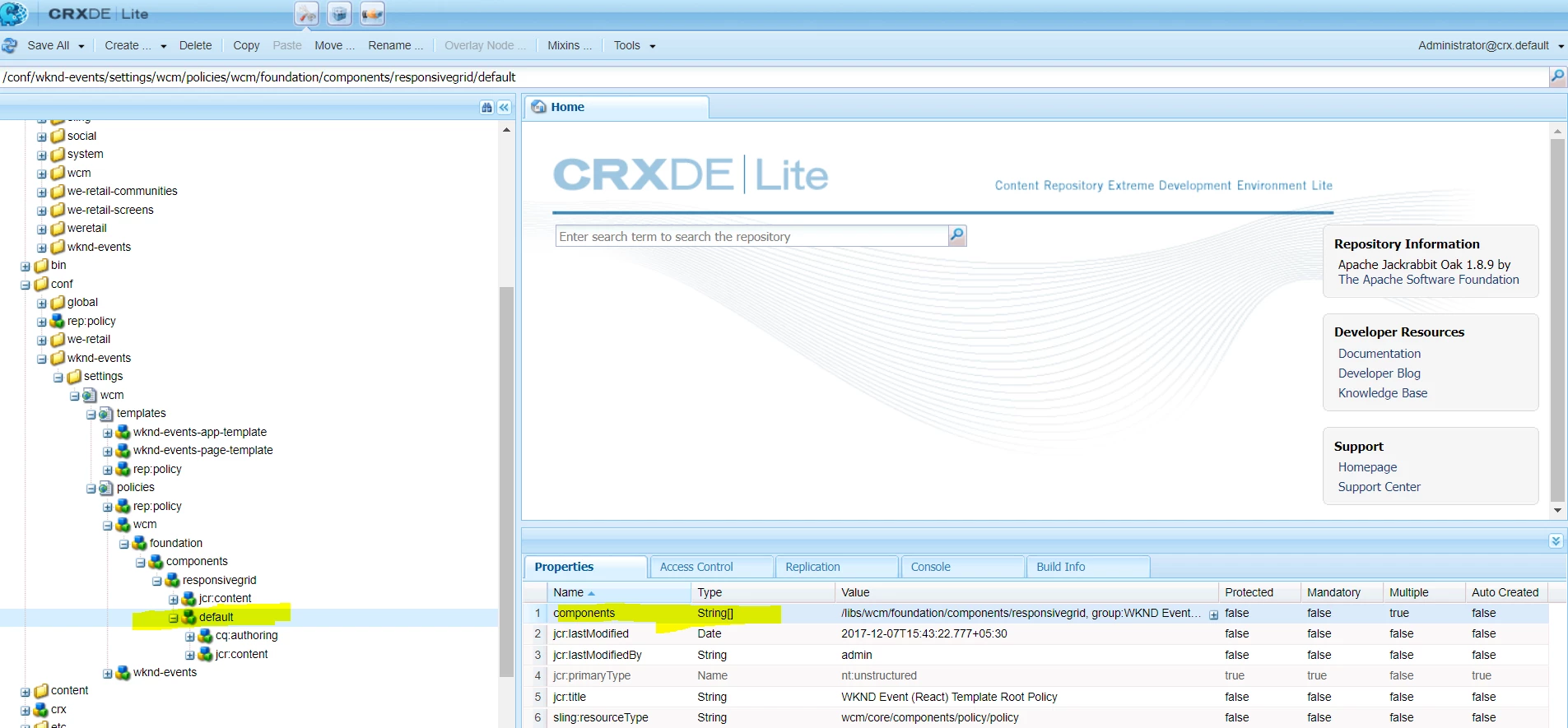Open the CRXDE Lite tools icon in header
The height and width of the screenshot is (728, 1568).
(306, 14)
